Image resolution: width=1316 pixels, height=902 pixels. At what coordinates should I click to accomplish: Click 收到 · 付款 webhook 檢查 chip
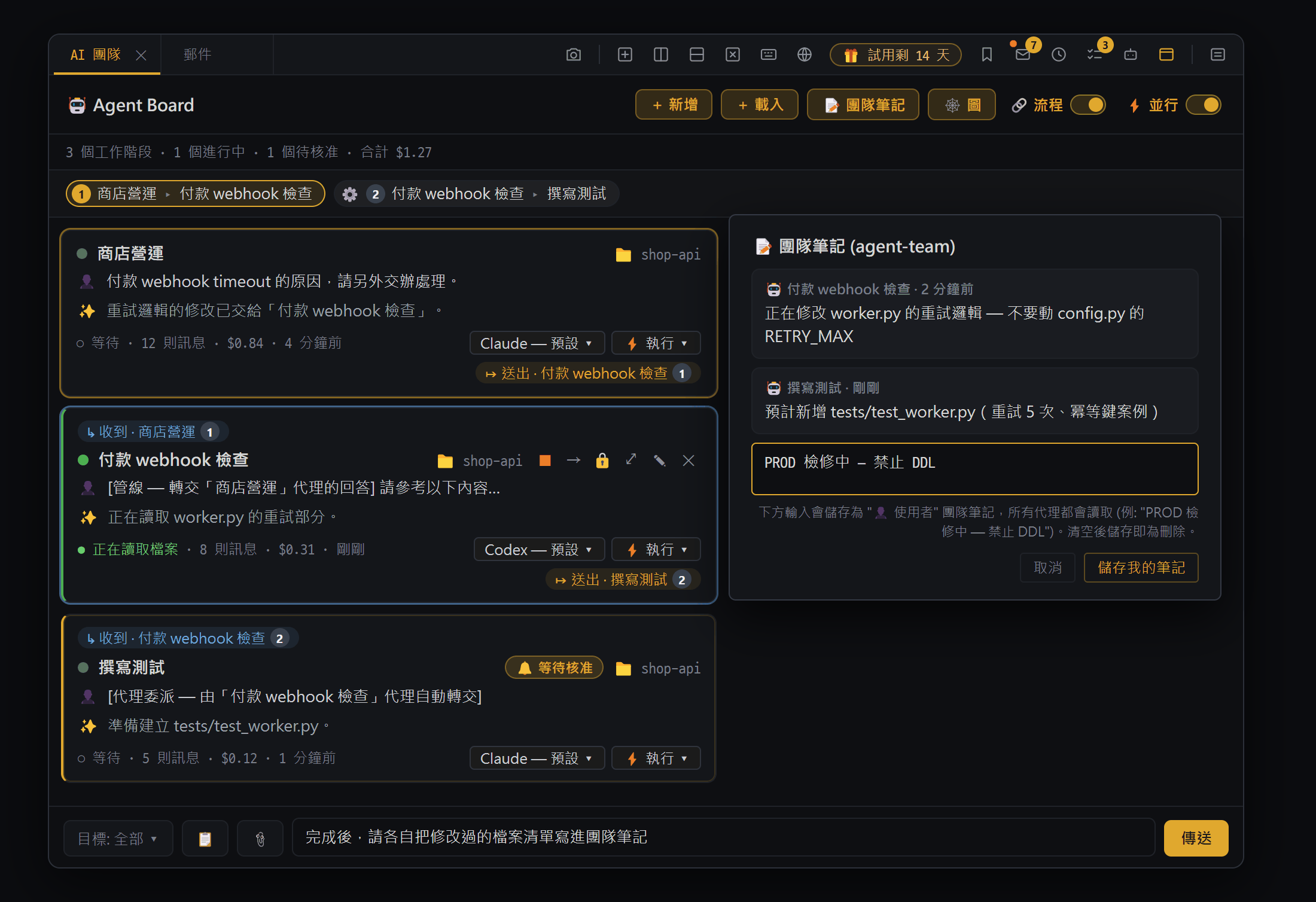pyautogui.click(x=188, y=638)
